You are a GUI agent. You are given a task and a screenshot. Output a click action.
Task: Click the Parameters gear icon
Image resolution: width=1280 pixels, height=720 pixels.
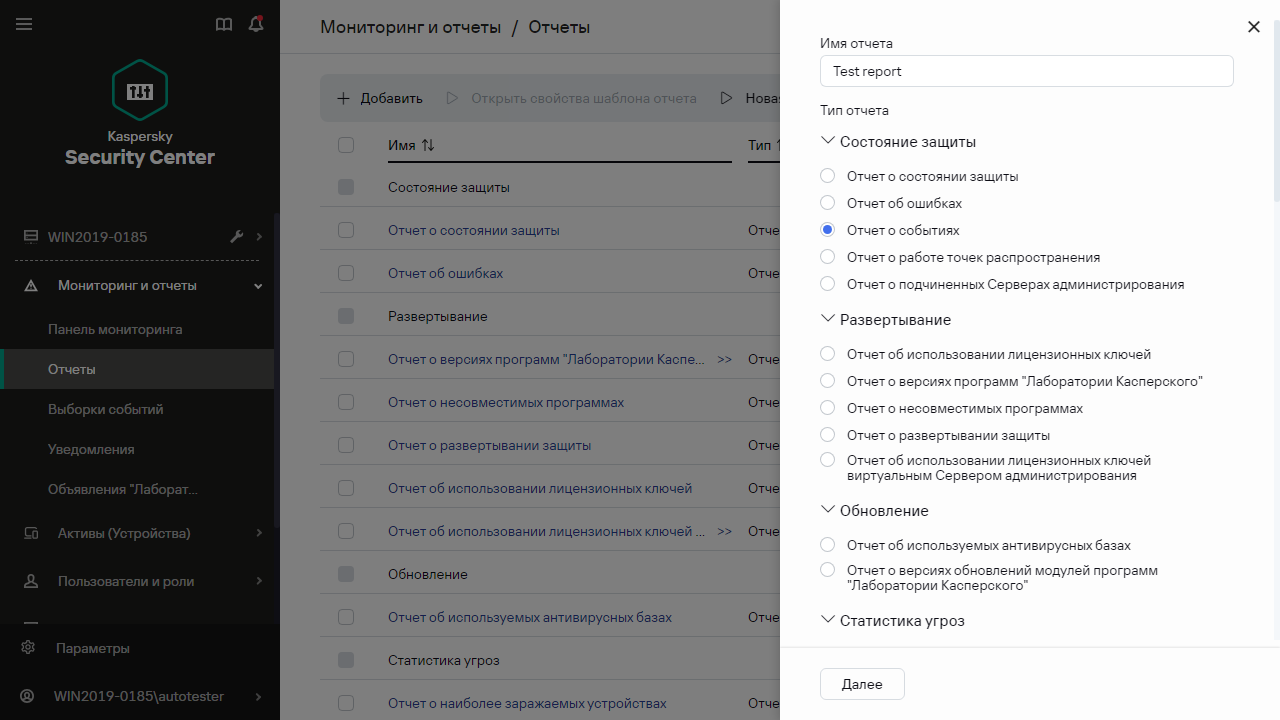28,648
